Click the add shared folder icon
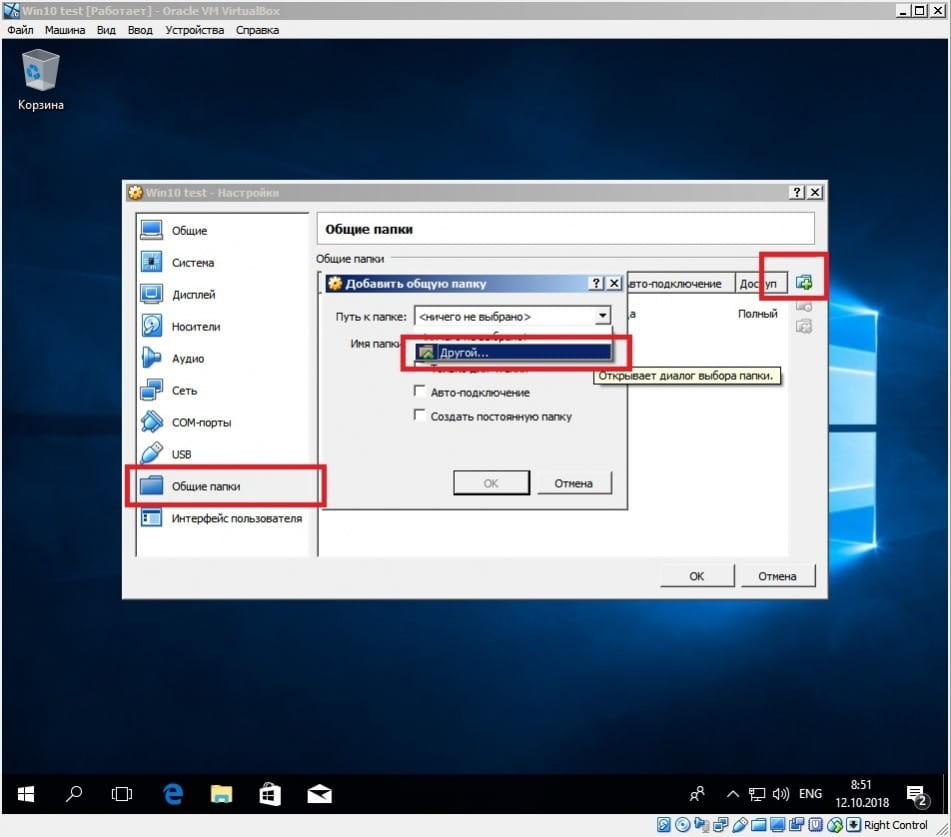 click(x=804, y=282)
